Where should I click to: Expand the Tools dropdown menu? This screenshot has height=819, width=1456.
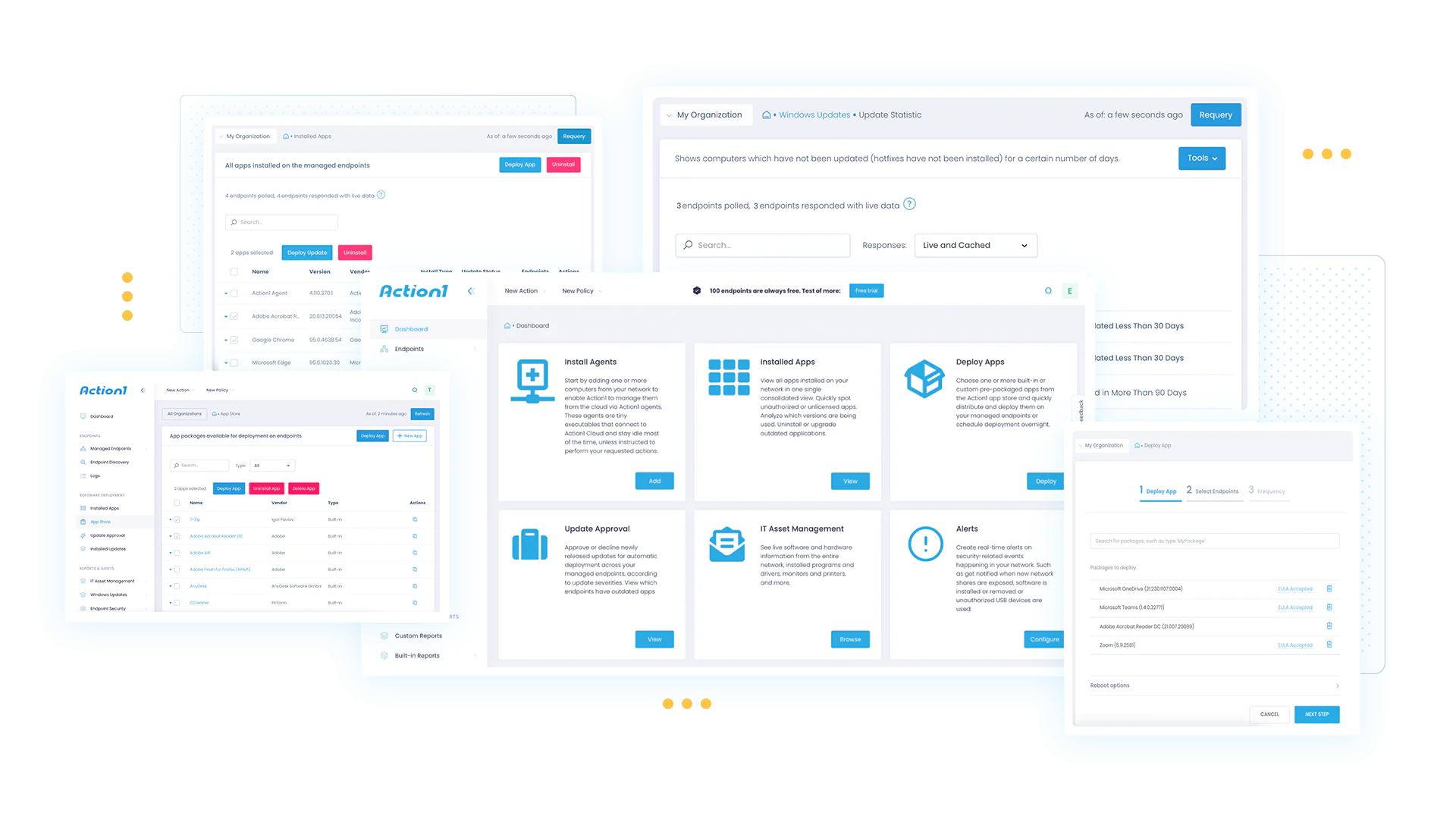point(1201,158)
